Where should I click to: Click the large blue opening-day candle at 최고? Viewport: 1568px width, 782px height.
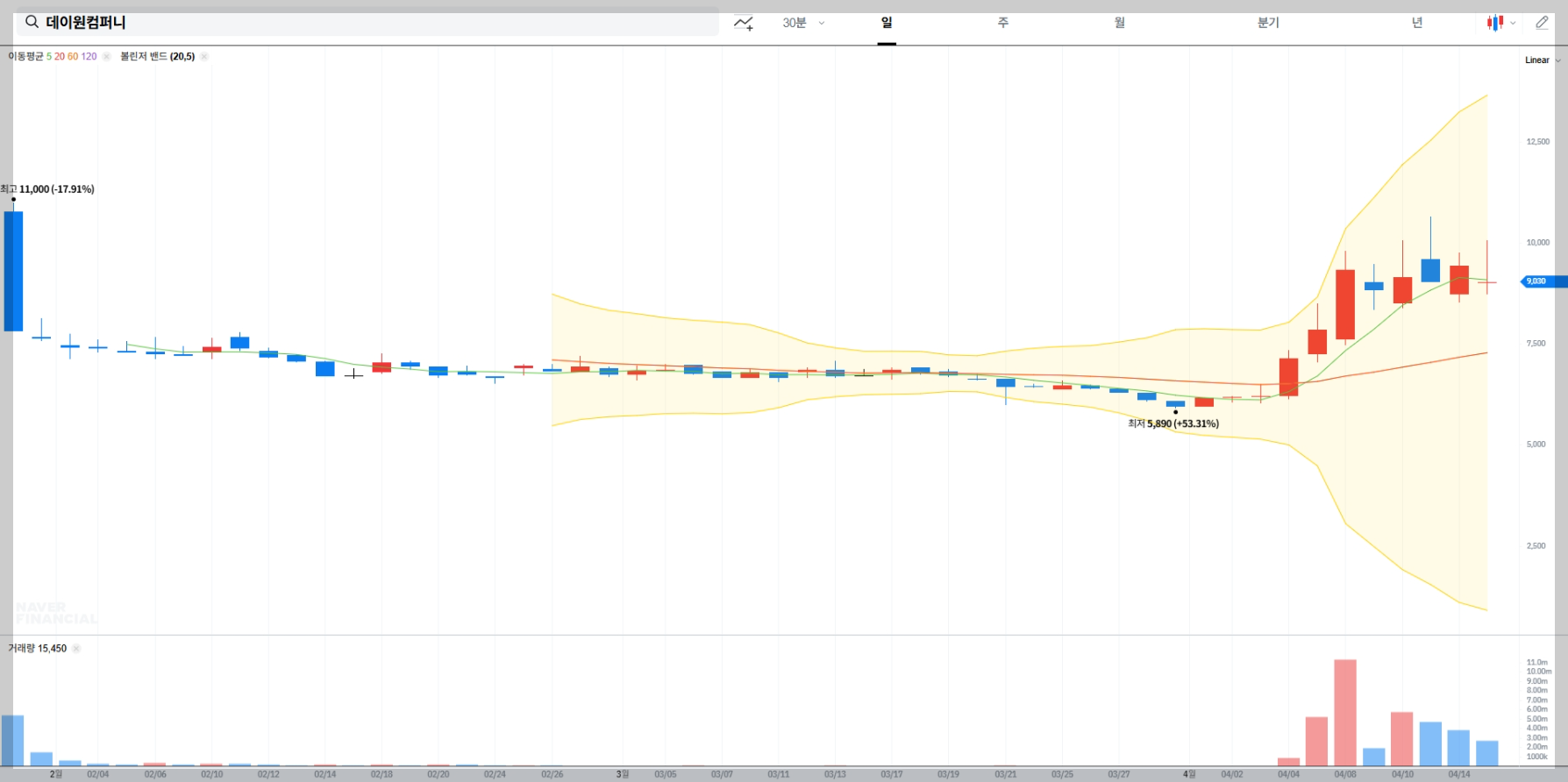(x=13, y=271)
